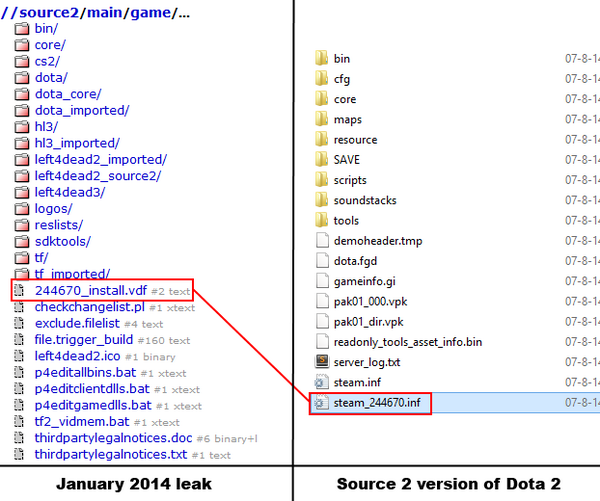600x501 pixels.
Task: Open the main path breadcrumb link
Action: pos(106,13)
